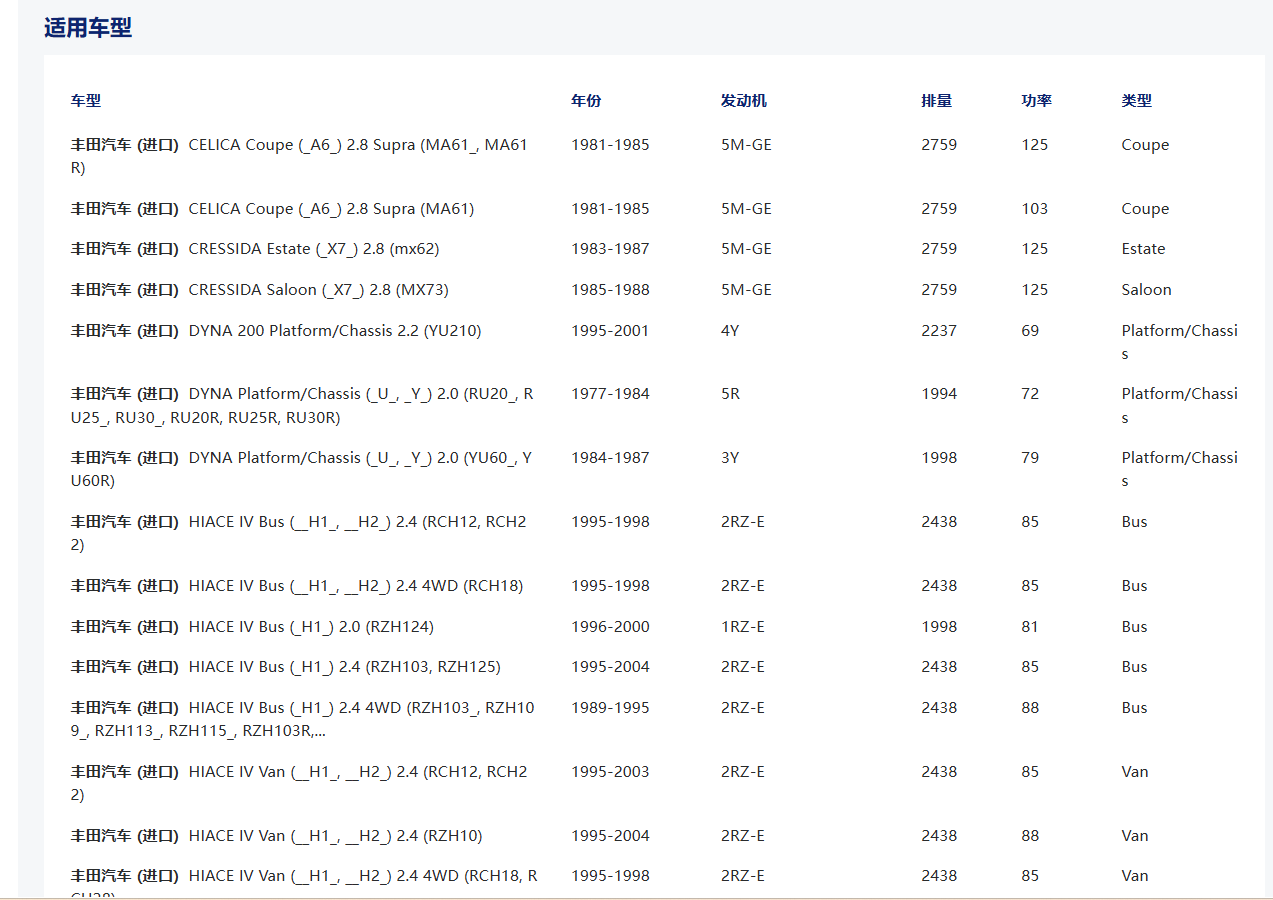Click the 车型 column header
Screen dimensions: 1273x900
85,101
